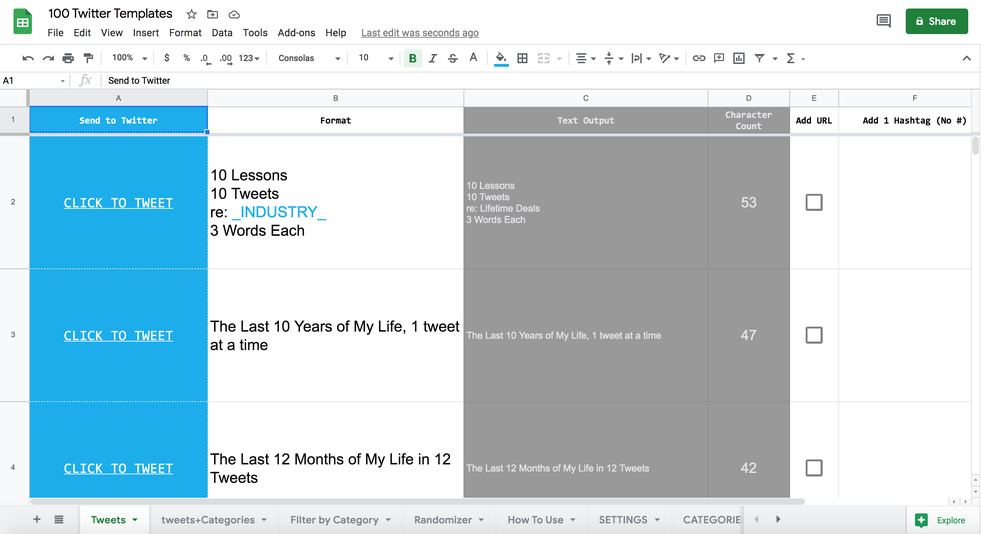The height and width of the screenshot is (534, 981).
Task: Click the Print icon
Action: [68, 59]
